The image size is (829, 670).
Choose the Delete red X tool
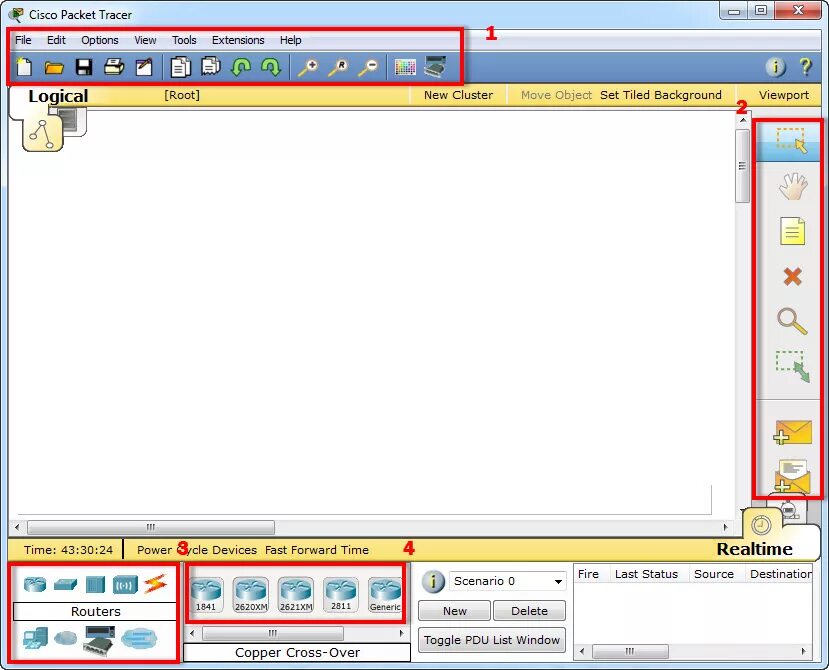pos(793,276)
